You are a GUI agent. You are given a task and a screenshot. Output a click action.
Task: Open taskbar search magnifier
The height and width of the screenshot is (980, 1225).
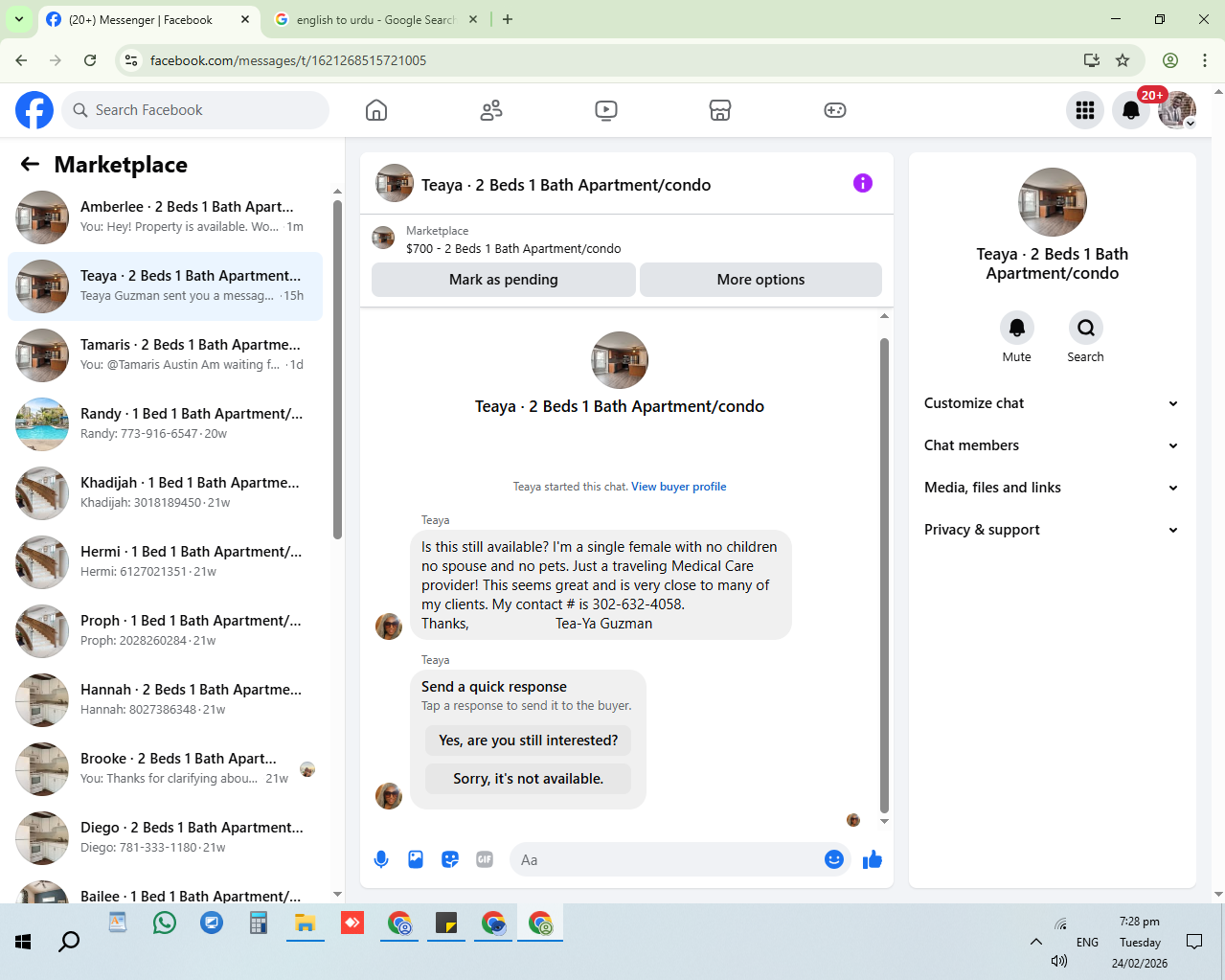(69, 942)
